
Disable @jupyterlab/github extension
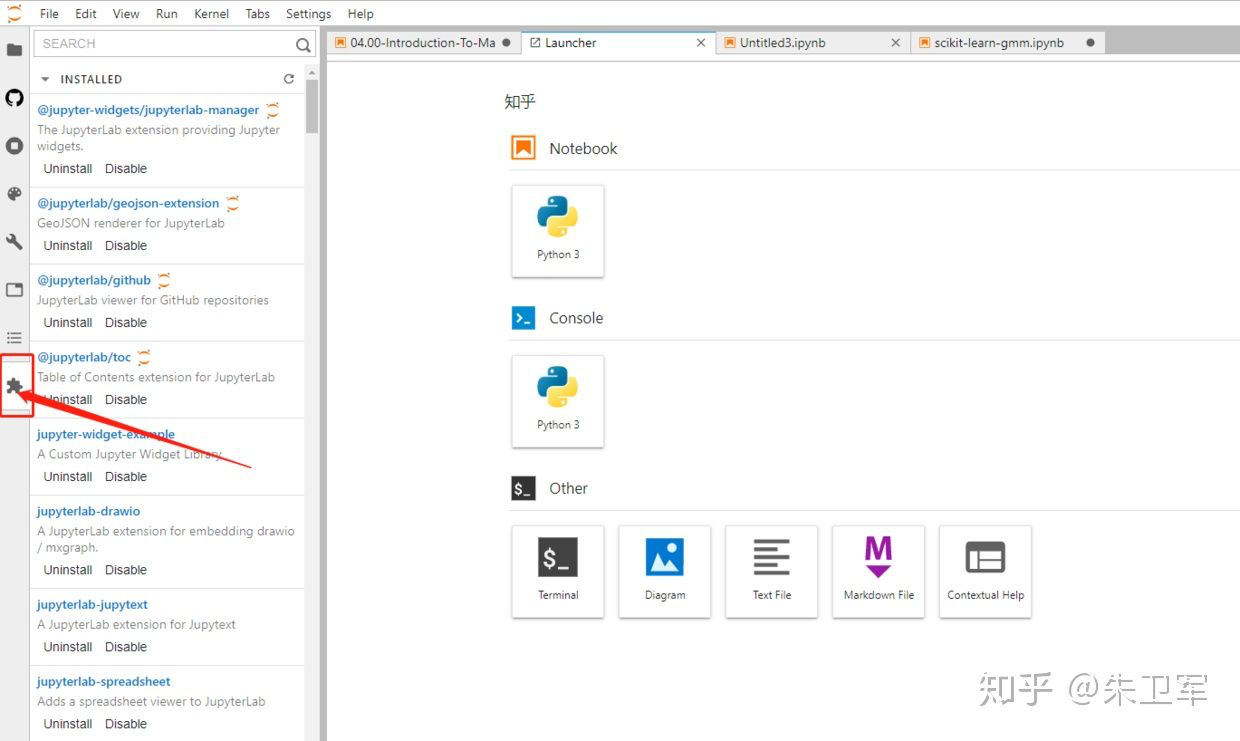coord(126,323)
